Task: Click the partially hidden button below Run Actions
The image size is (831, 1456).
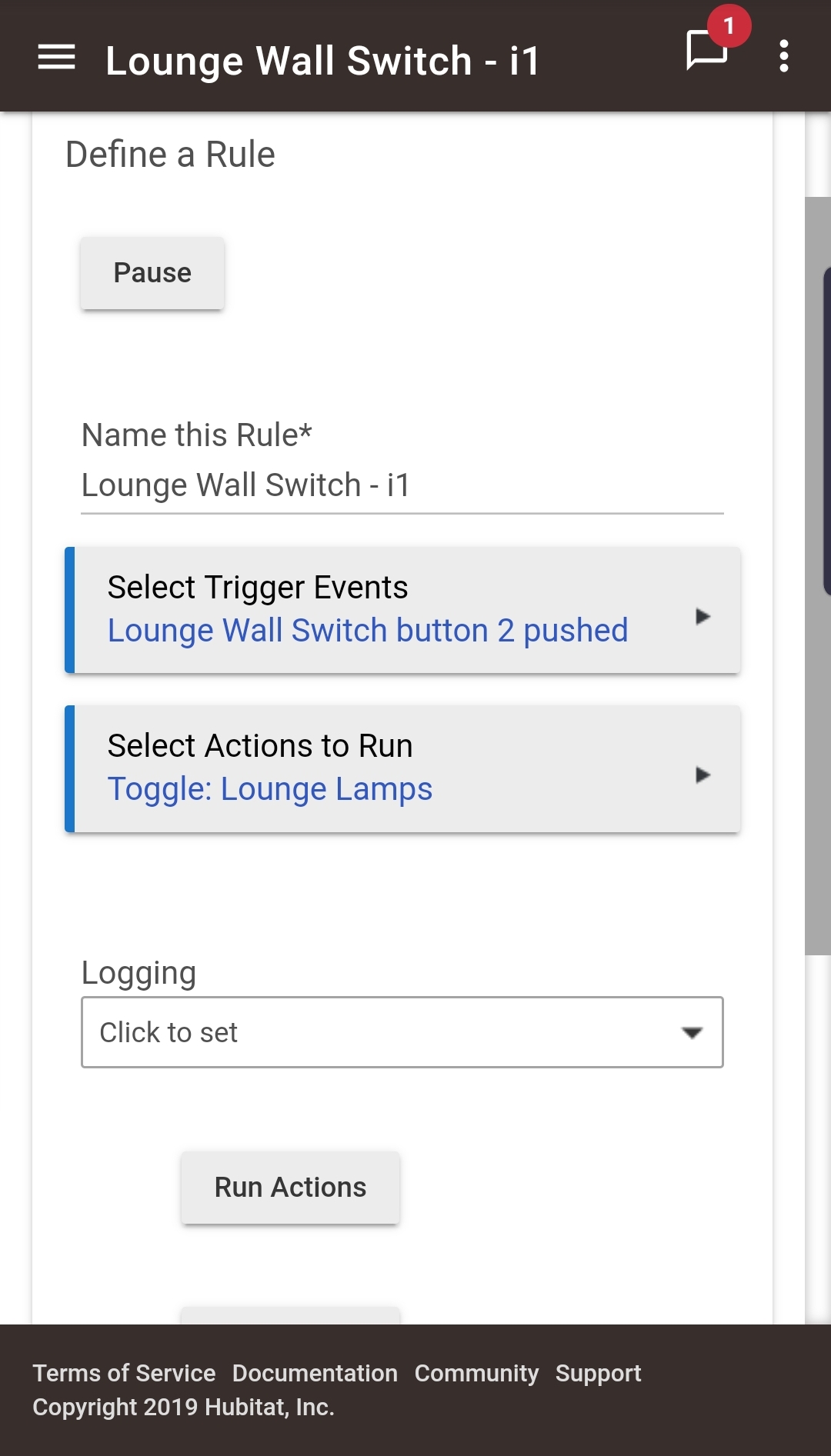Action: coord(290,1315)
